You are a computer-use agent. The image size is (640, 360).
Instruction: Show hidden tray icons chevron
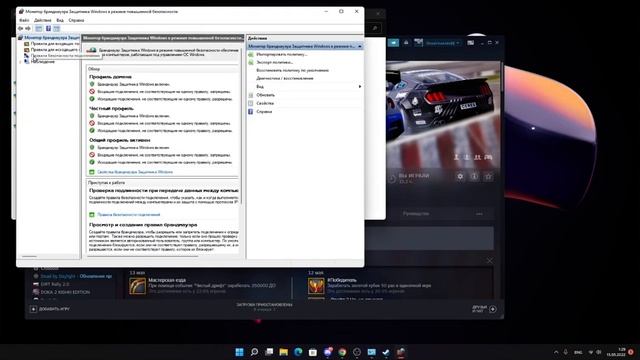(x=556, y=352)
